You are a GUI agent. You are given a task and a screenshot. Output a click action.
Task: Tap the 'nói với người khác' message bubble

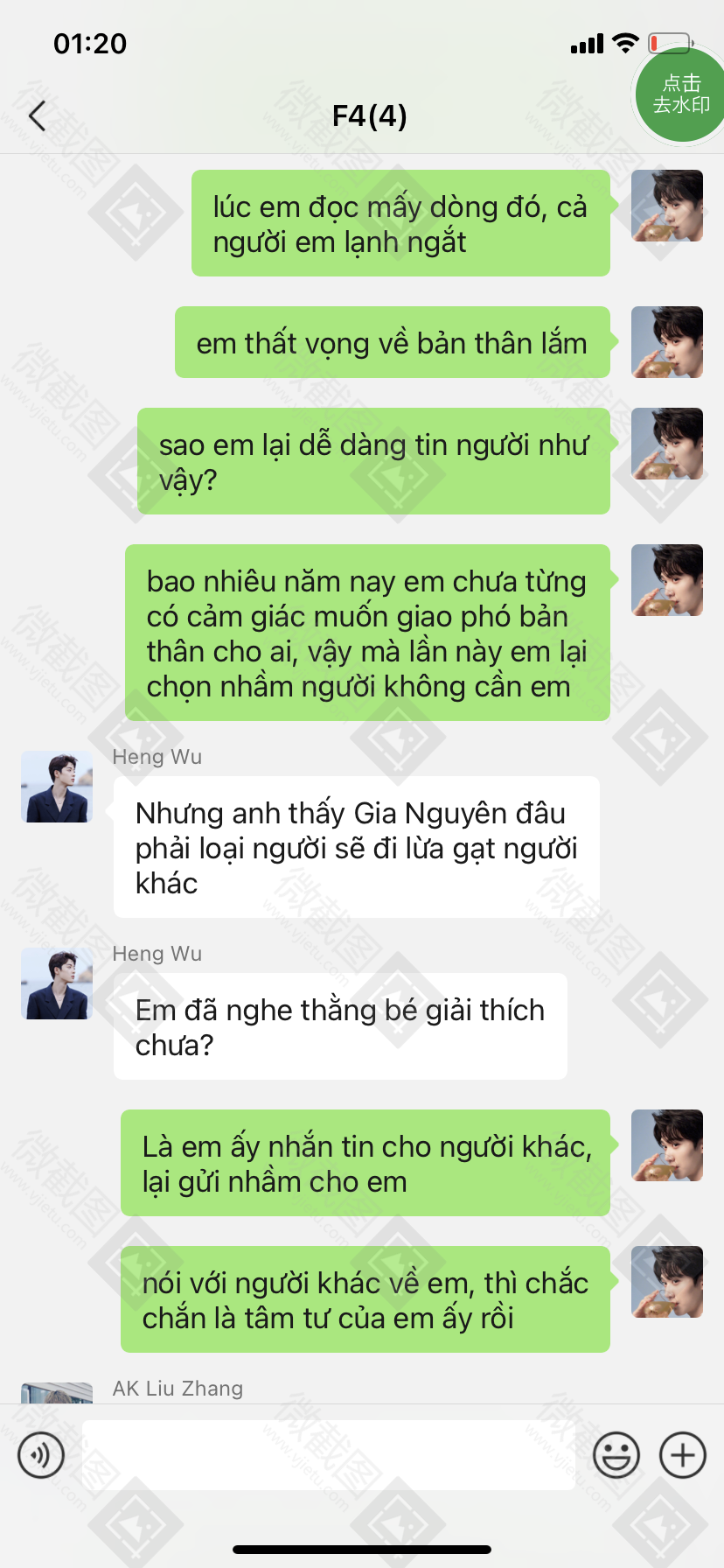coord(365,1299)
